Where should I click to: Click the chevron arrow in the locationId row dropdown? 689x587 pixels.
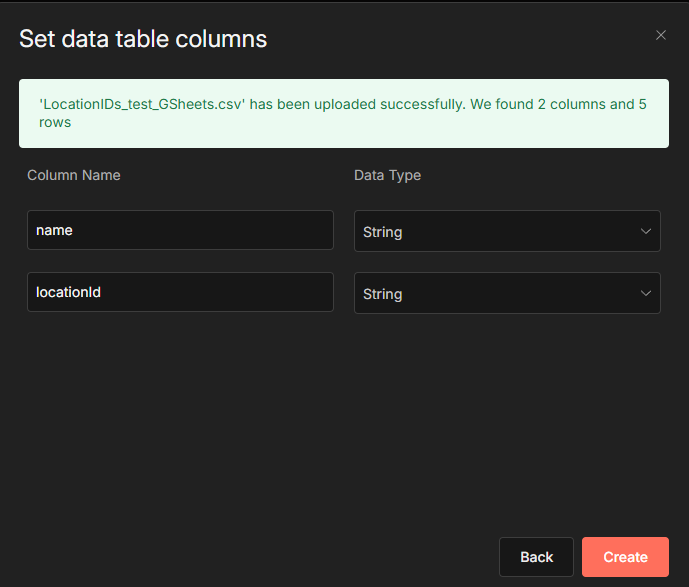(x=645, y=293)
